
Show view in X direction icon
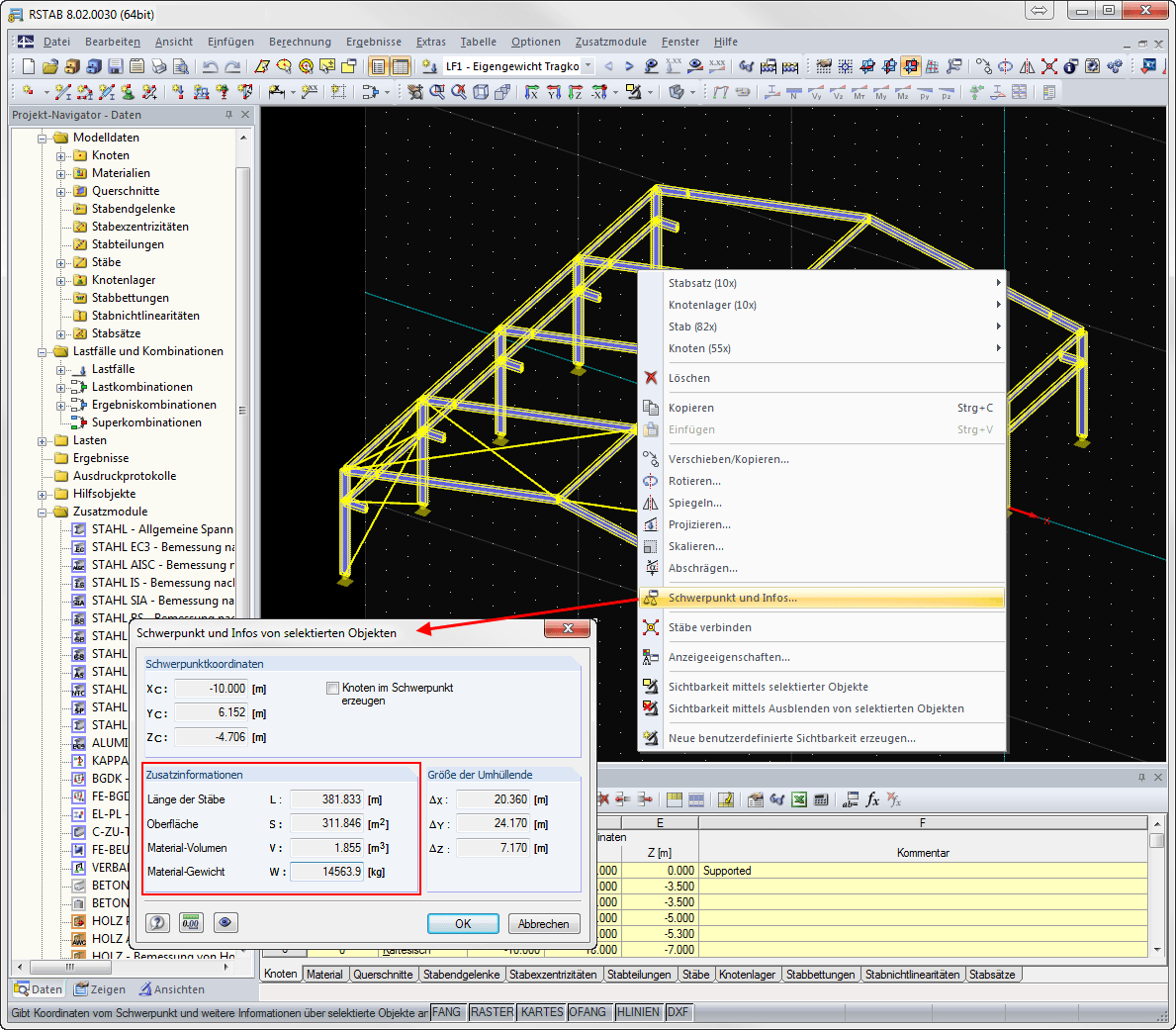(532, 92)
